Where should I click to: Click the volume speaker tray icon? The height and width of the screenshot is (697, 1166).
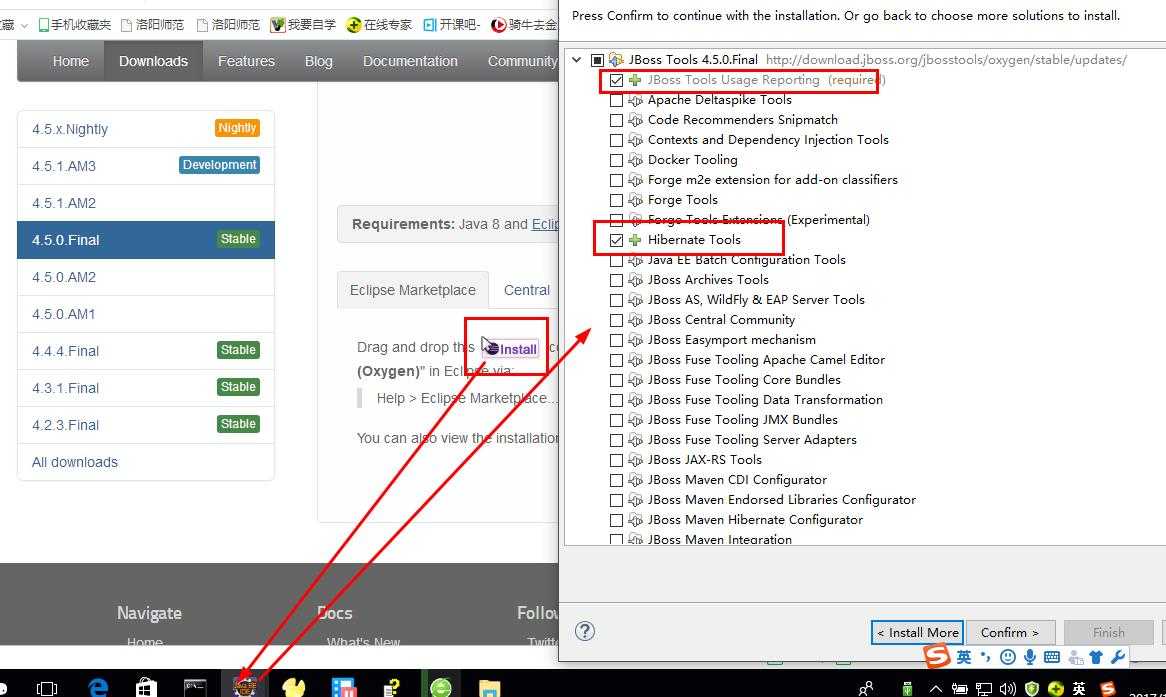(1008, 689)
